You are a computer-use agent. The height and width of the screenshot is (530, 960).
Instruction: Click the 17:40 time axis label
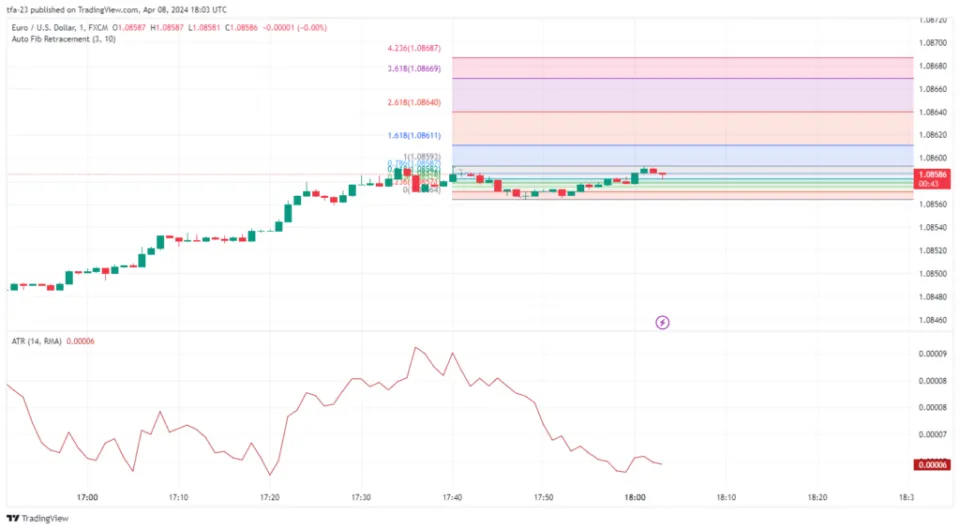[x=452, y=497]
